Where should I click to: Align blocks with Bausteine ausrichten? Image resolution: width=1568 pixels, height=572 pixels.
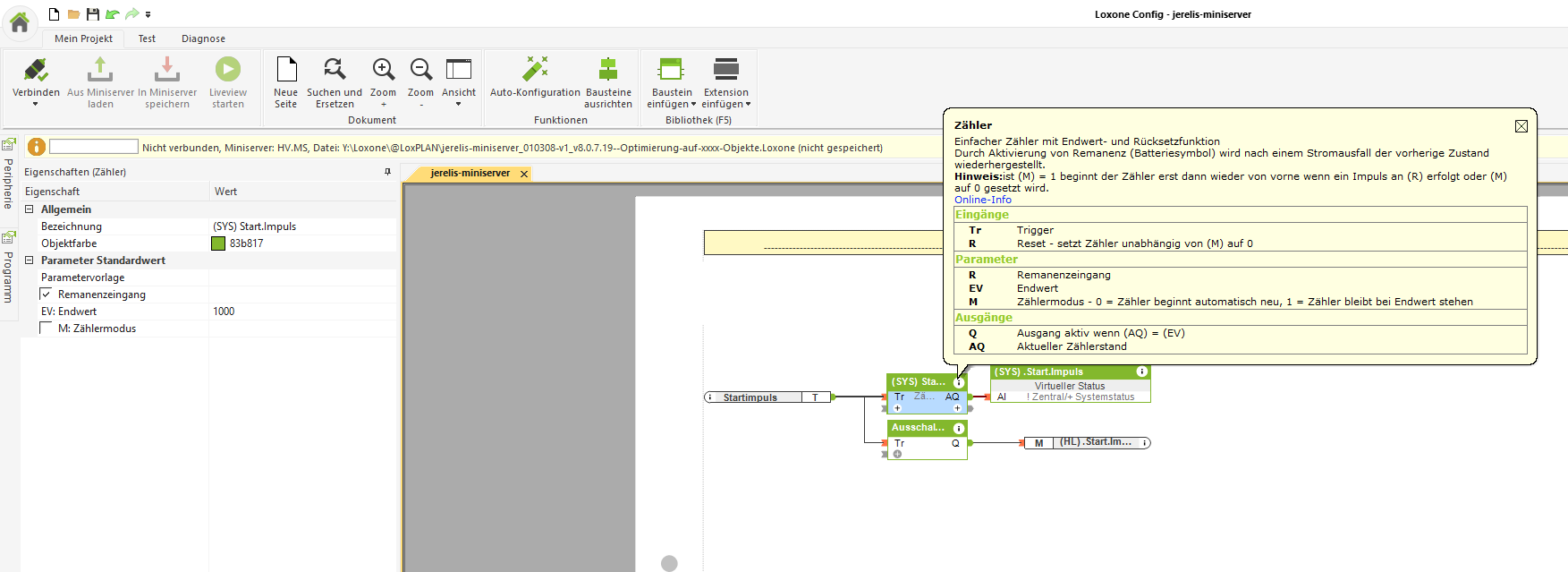point(608,71)
